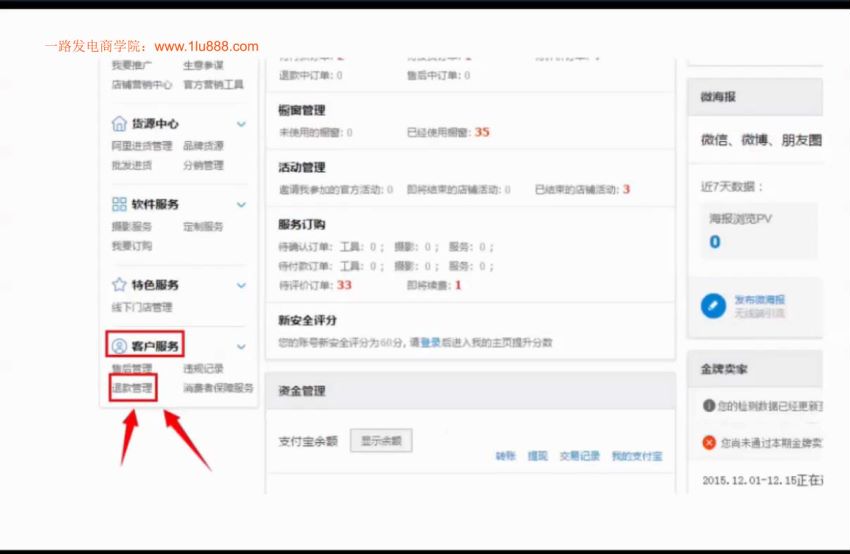Open 定制服务 in the sidebar
Viewport: 850px width, 554px height.
tap(203, 227)
